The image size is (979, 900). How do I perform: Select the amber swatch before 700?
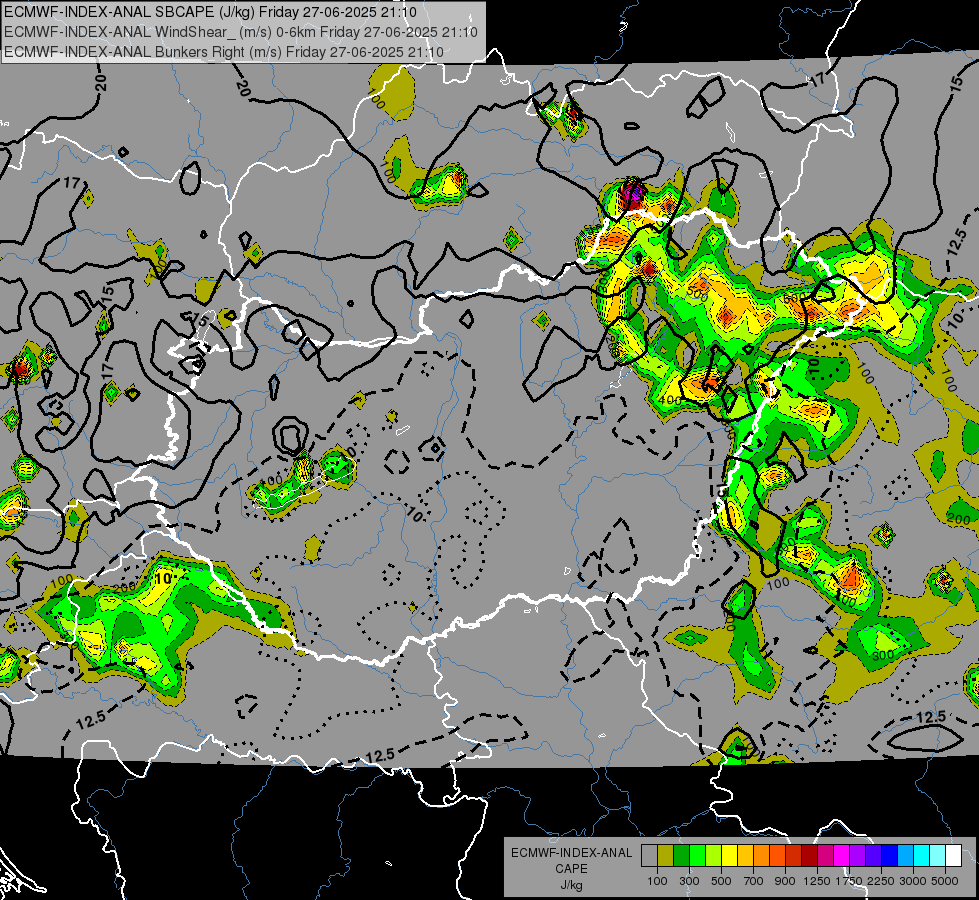745,856
